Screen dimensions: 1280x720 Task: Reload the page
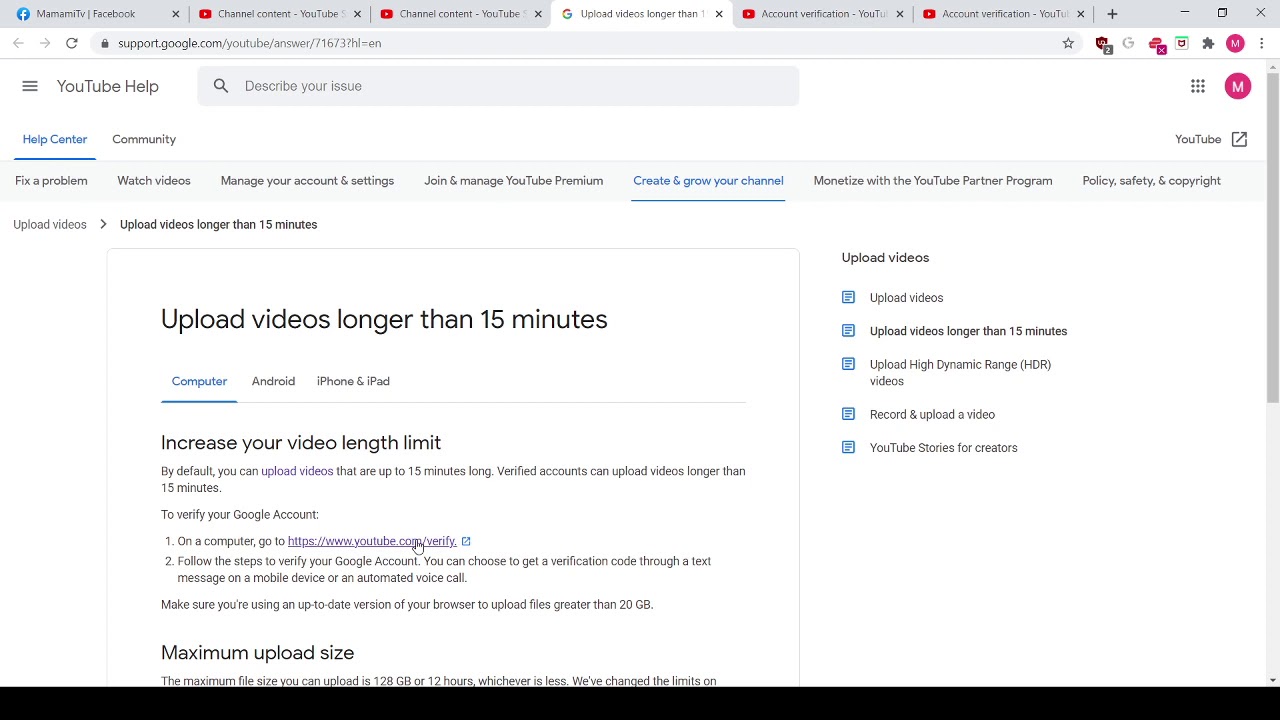pos(72,43)
